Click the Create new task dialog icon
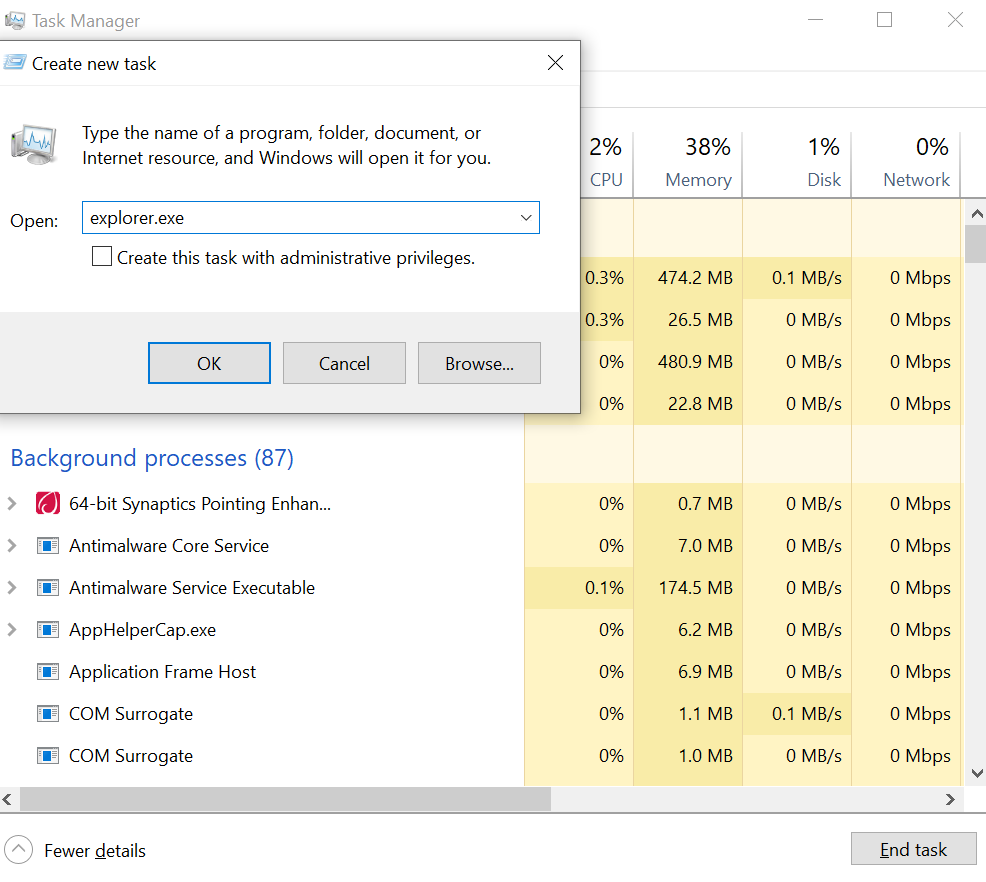This screenshot has height=882, width=986. pyautogui.click(x=15, y=63)
